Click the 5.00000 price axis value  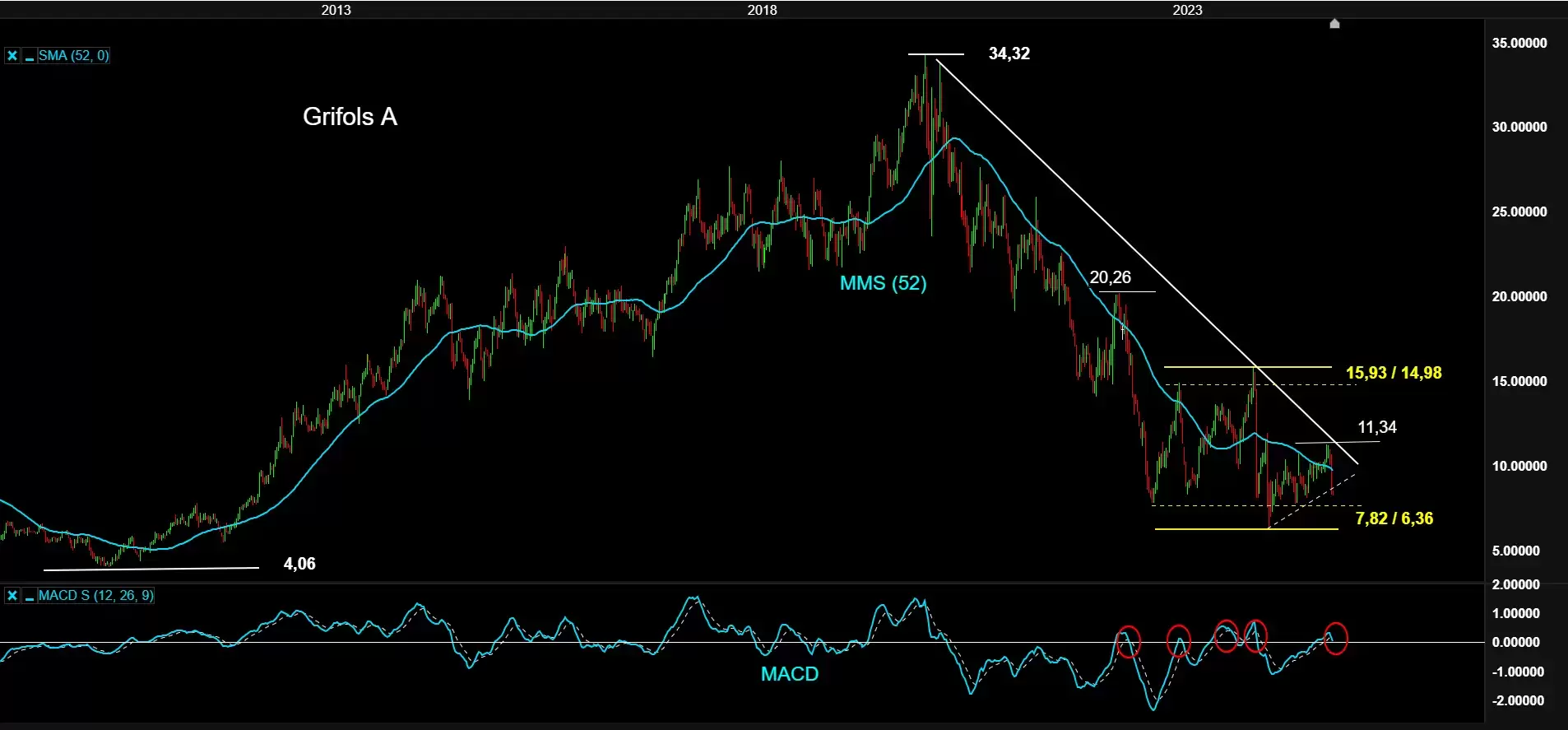tap(1516, 551)
